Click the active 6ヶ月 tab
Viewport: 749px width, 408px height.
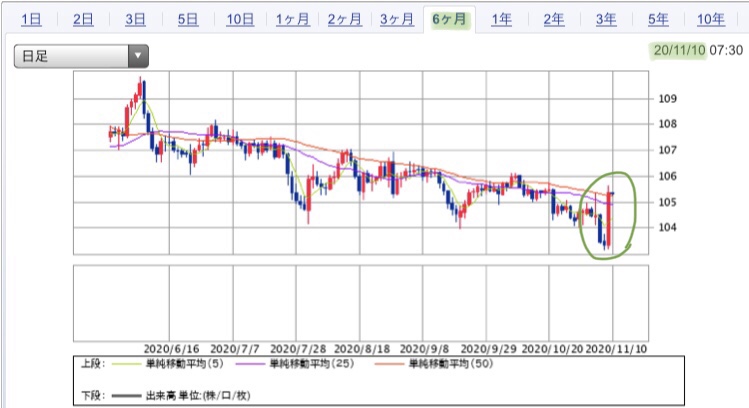(449, 20)
